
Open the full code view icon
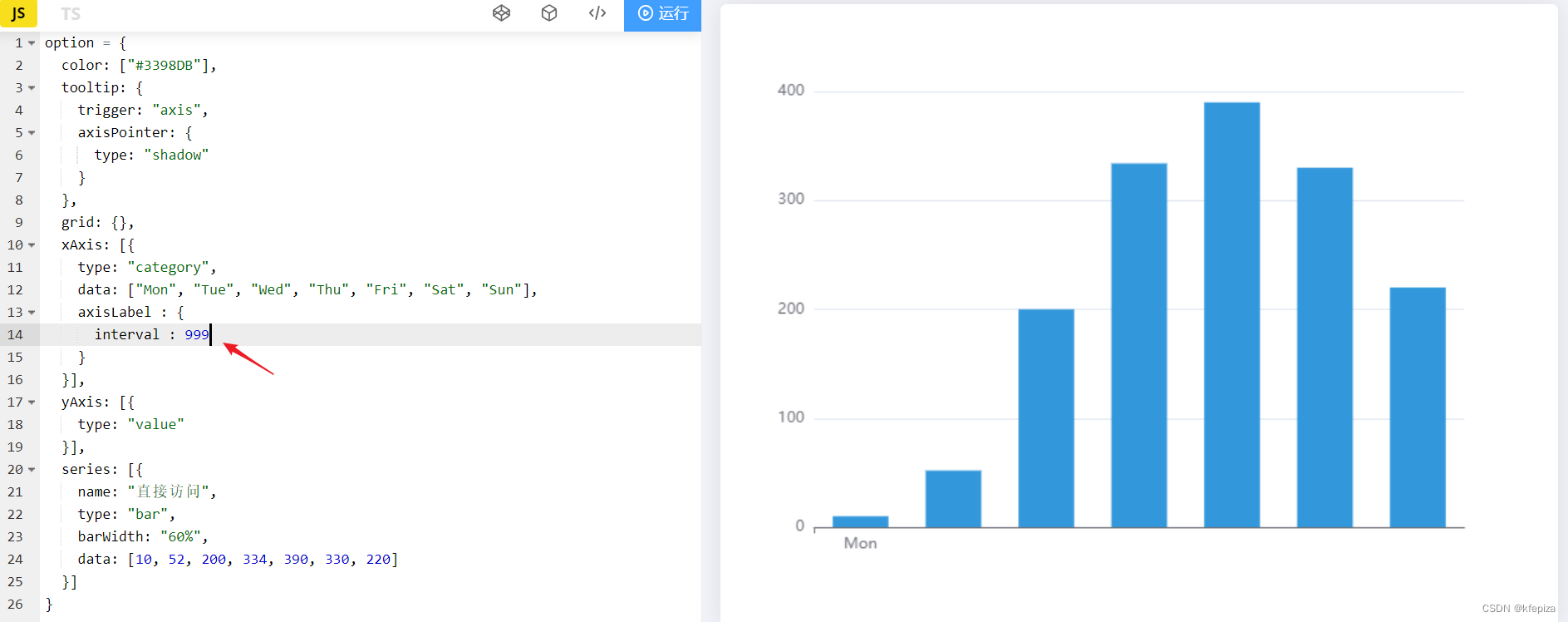[597, 12]
